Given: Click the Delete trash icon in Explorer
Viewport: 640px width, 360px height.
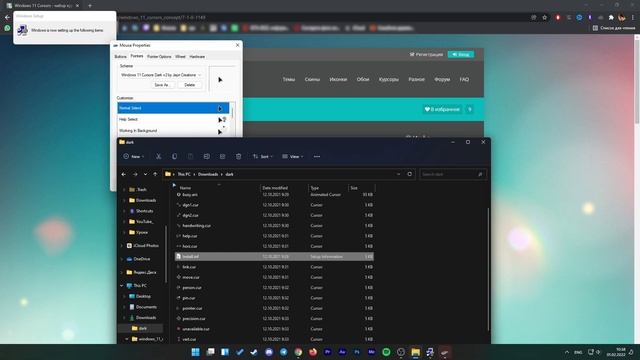Looking at the screenshot, I should (238, 156).
